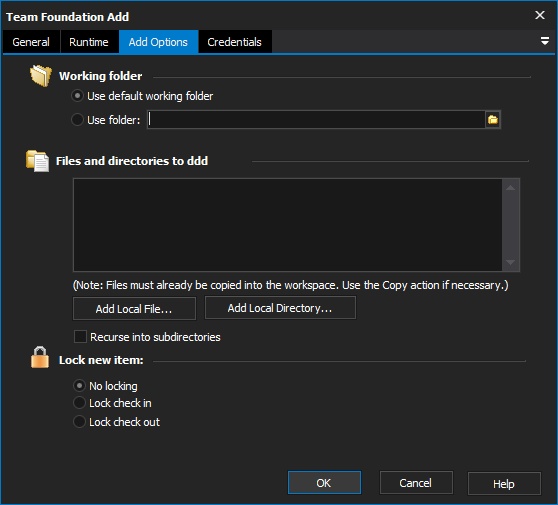Click the Lock new item heading text
The height and width of the screenshot is (505, 558).
101,360
